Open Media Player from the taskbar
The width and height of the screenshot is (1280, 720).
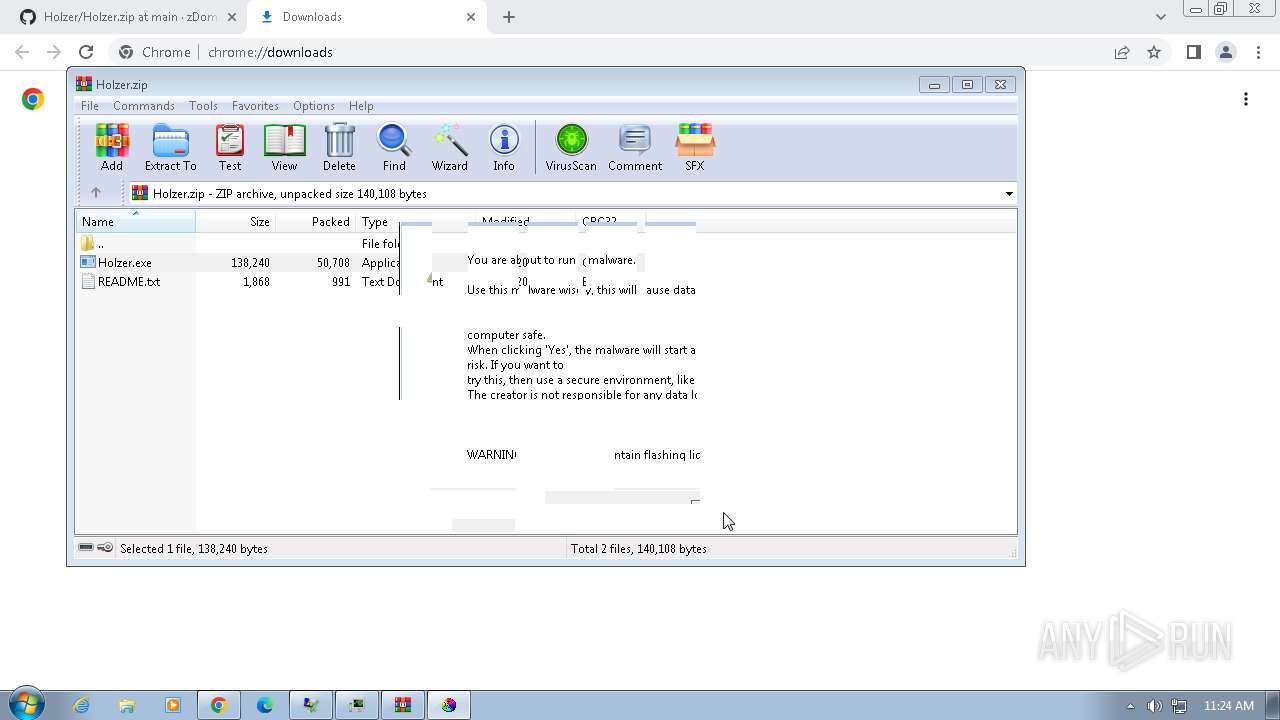click(173, 705)
